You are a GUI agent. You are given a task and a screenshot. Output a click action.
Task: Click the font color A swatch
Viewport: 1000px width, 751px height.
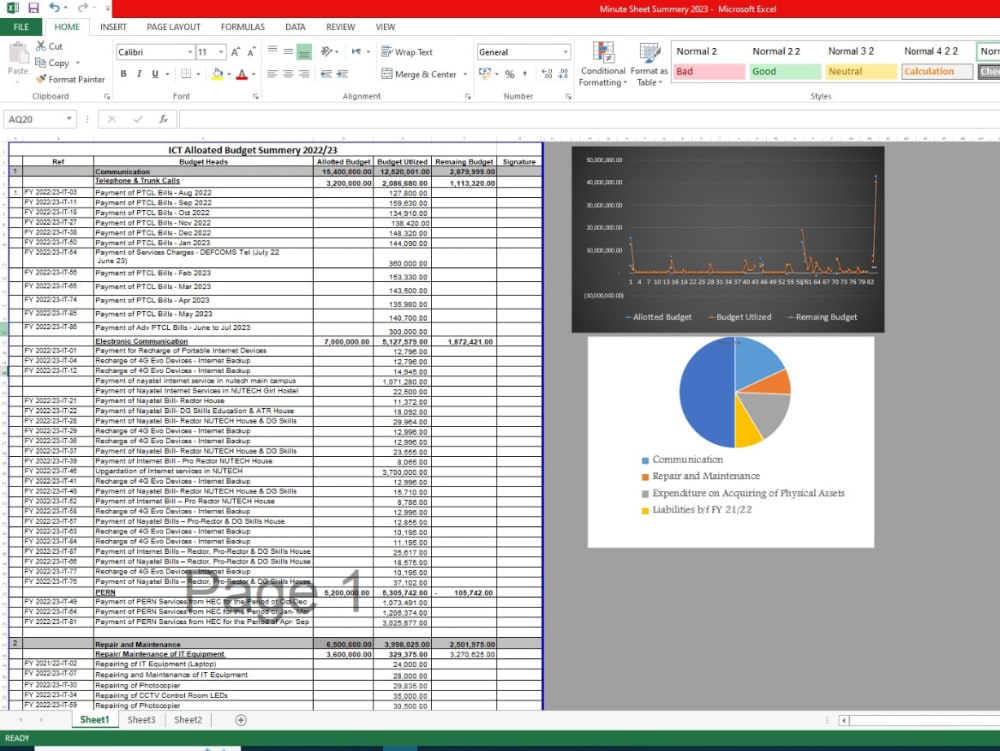click(242, 74)
